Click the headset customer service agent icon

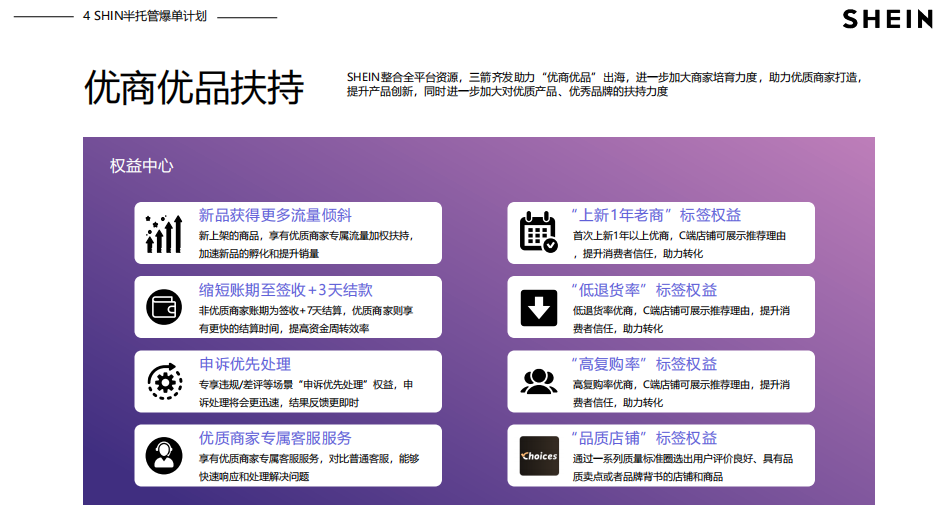tap(164, 455)
